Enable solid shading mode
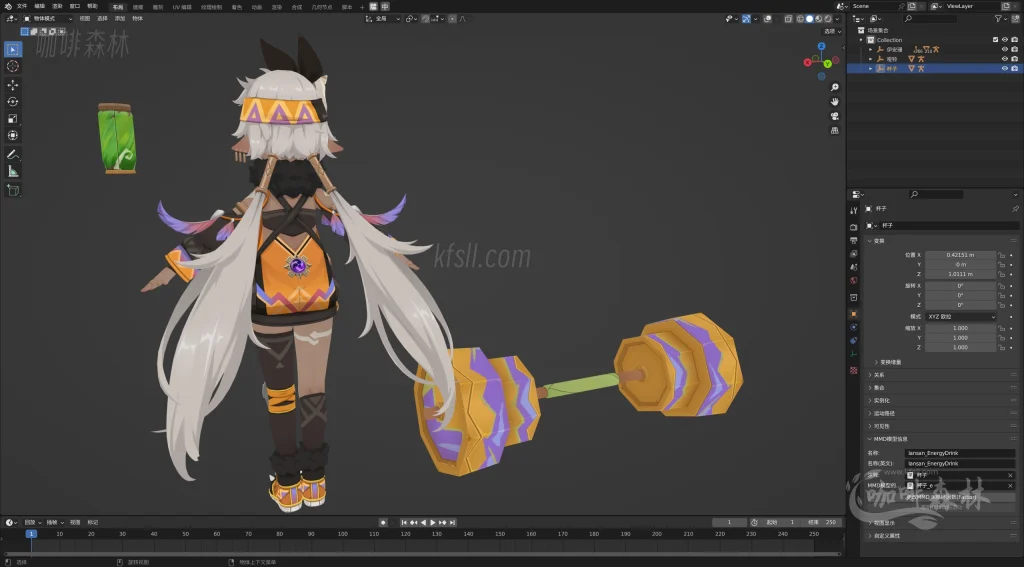Screen dimensions: 1024x567 [810, 19]
